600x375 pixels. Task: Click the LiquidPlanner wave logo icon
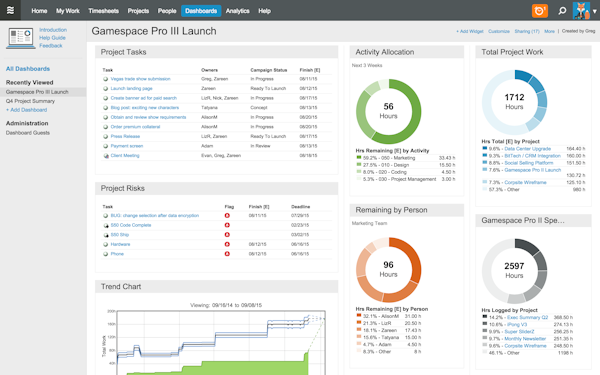(10, 10)
